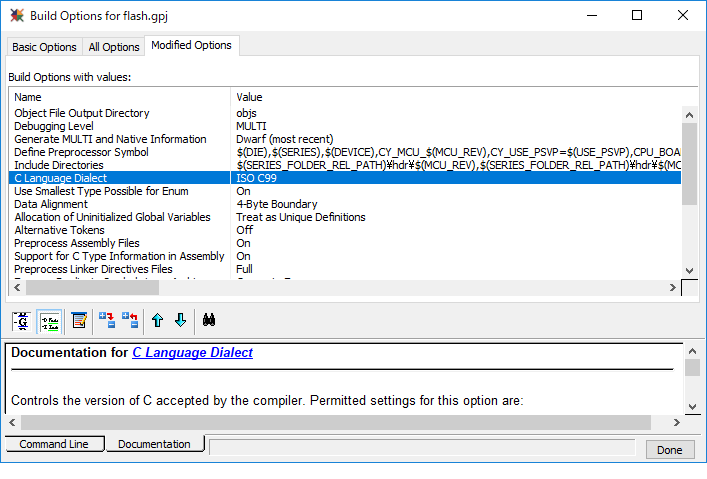Image resolution: width=707 pixels, height=479 pixels.
Task: Select the Preprocess Assembly Files row
Action: (x=345, y=244)
